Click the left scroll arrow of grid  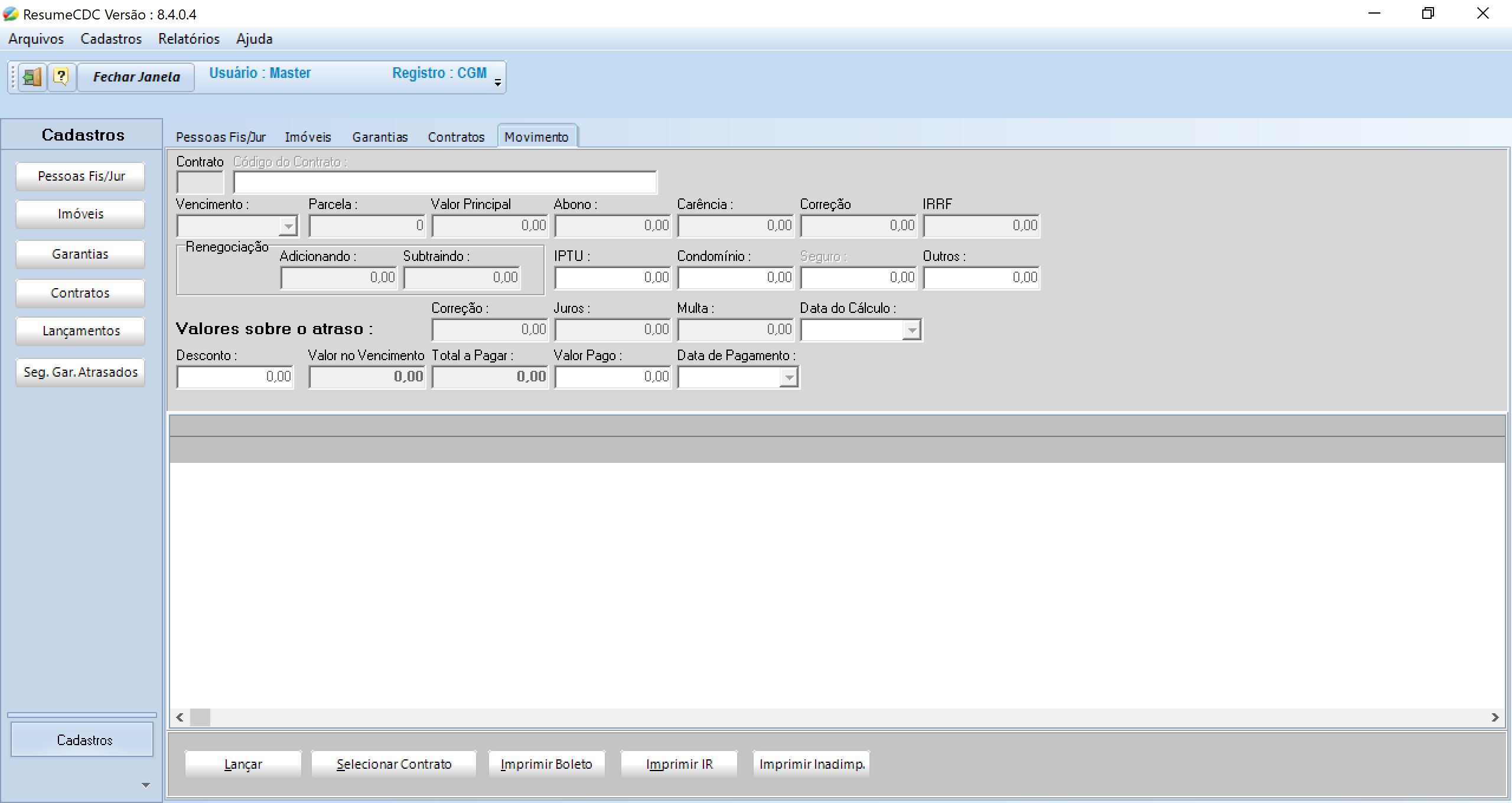click(x=180, y=717)
